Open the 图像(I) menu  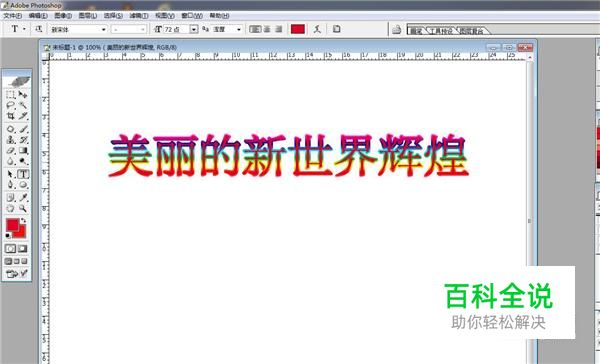coord(63,16)
